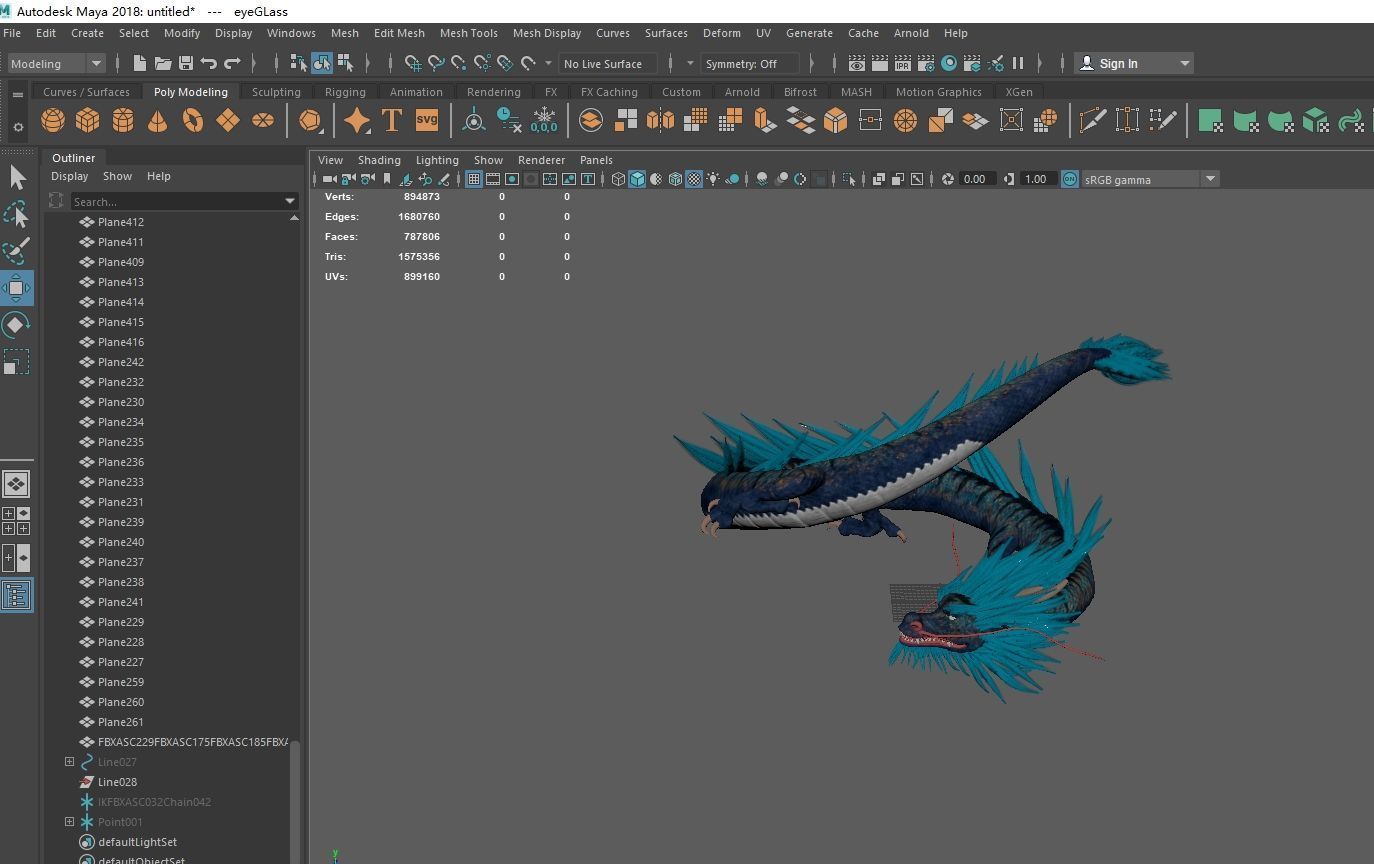Click the SVG import shelf icon
This screenshot has height=864, width=1374.
tap(427, 121)
